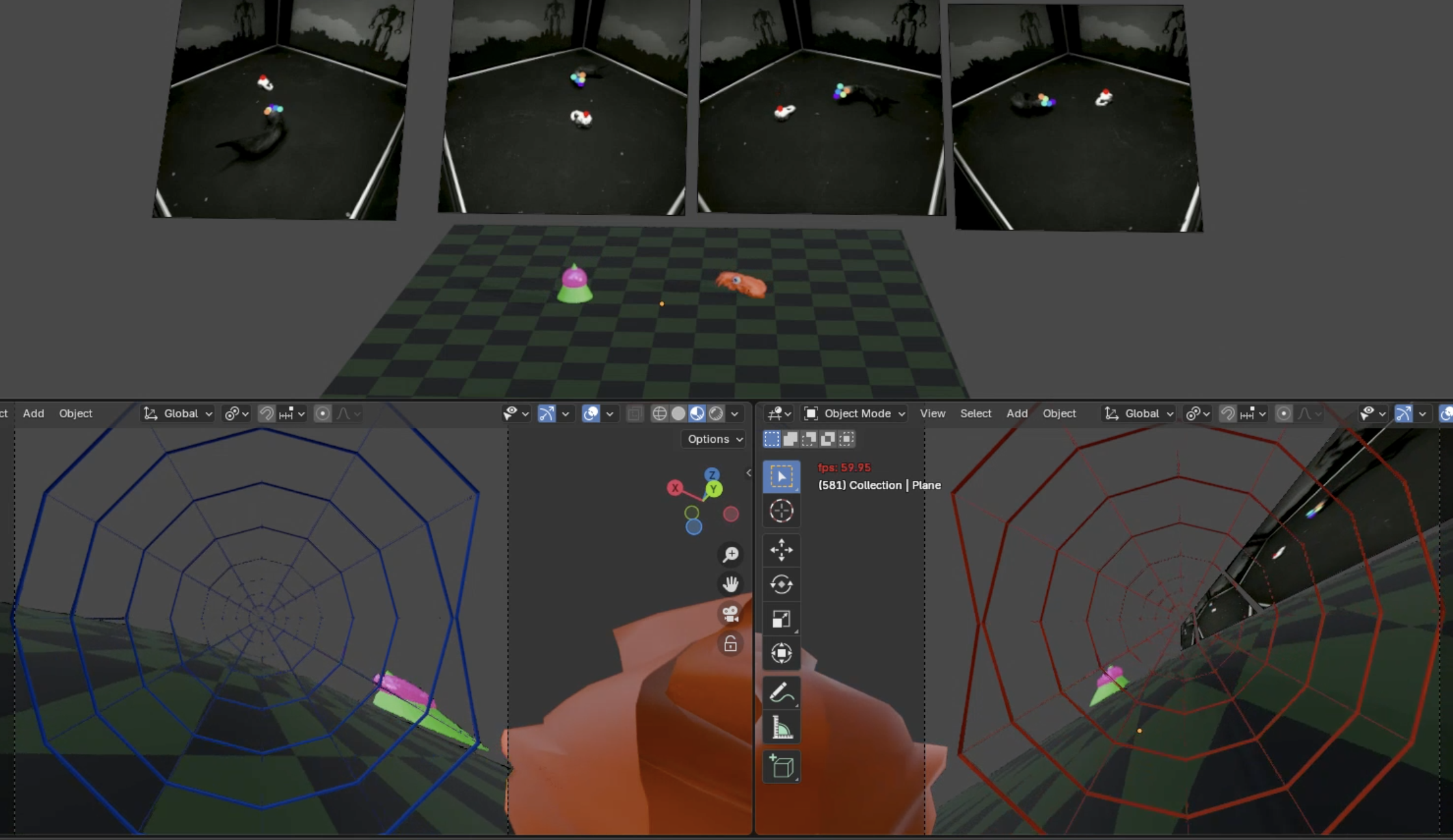Toggle gizmo display in right viewport
The height and width of the screenshot is (840, 1453).
pos(1404,413)
